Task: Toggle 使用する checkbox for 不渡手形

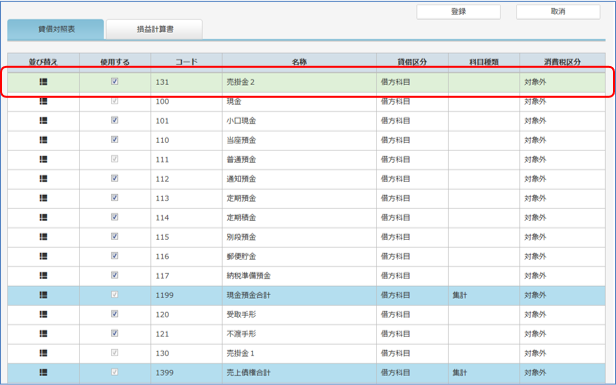Action: click(x=115, y=333)
